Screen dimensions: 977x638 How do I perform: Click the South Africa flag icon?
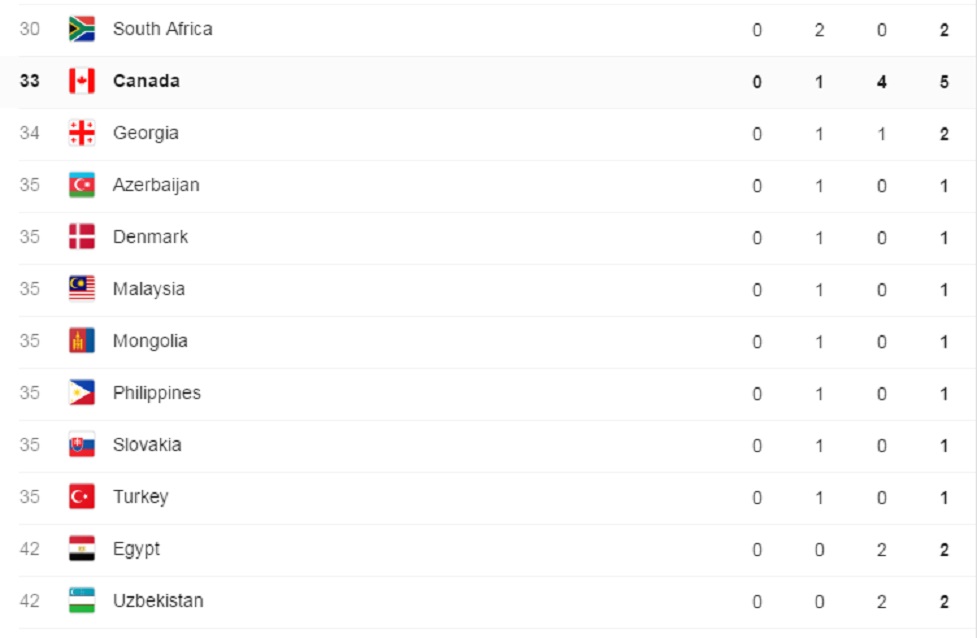(82, 29)
